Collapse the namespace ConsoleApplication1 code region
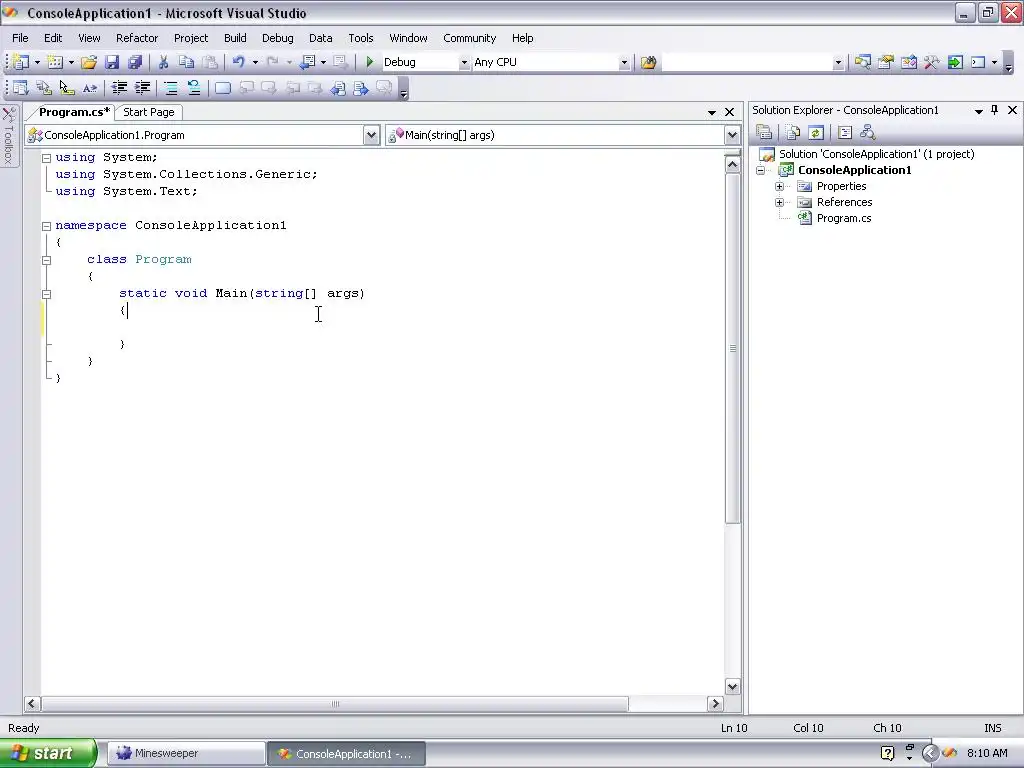This screenshot has width=1024, height=768. pyautogui.click(x=46, y=226)
